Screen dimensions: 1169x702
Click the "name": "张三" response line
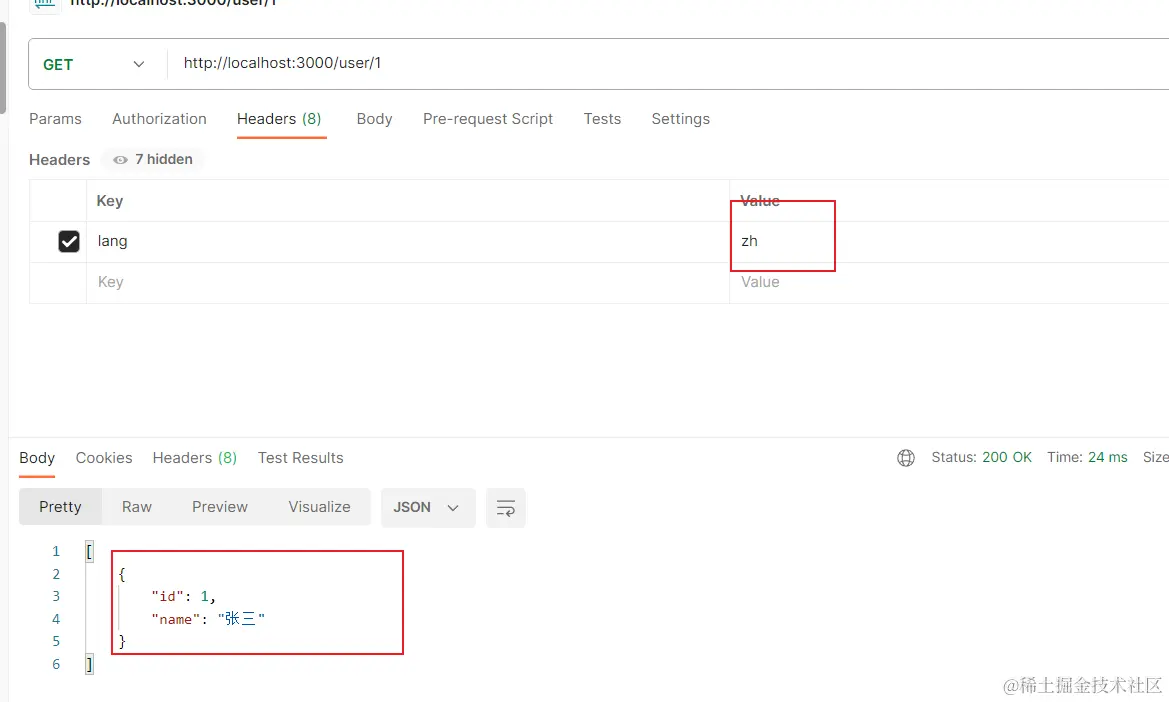tap(208, 619)
